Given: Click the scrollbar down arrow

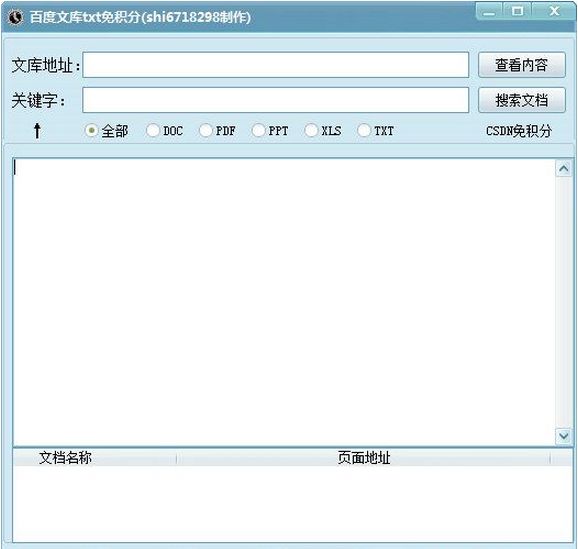Looking at the screenshot, I should tap(564, 436).
